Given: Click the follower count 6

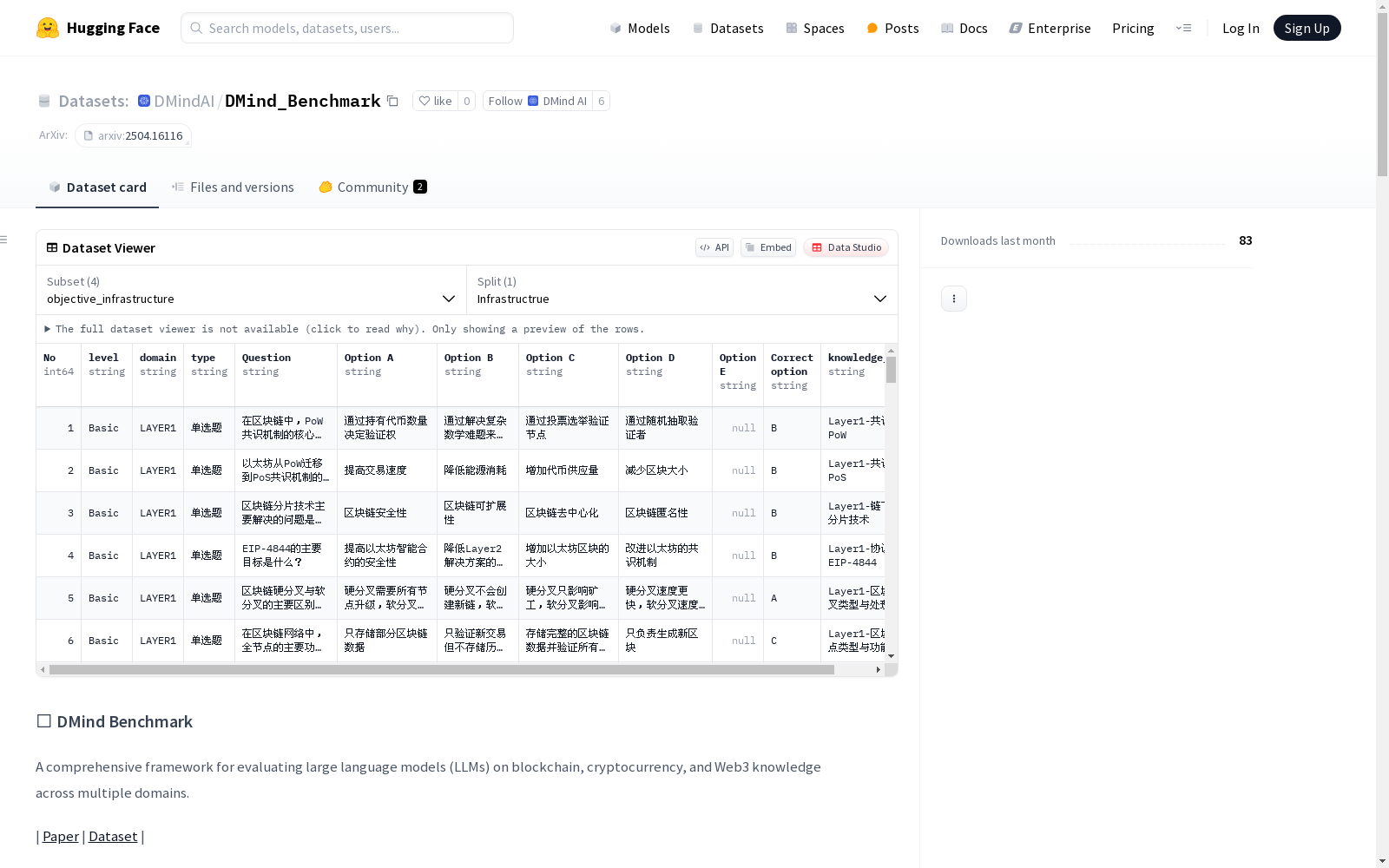Looking at the screenshot, I should pos(602,101).
